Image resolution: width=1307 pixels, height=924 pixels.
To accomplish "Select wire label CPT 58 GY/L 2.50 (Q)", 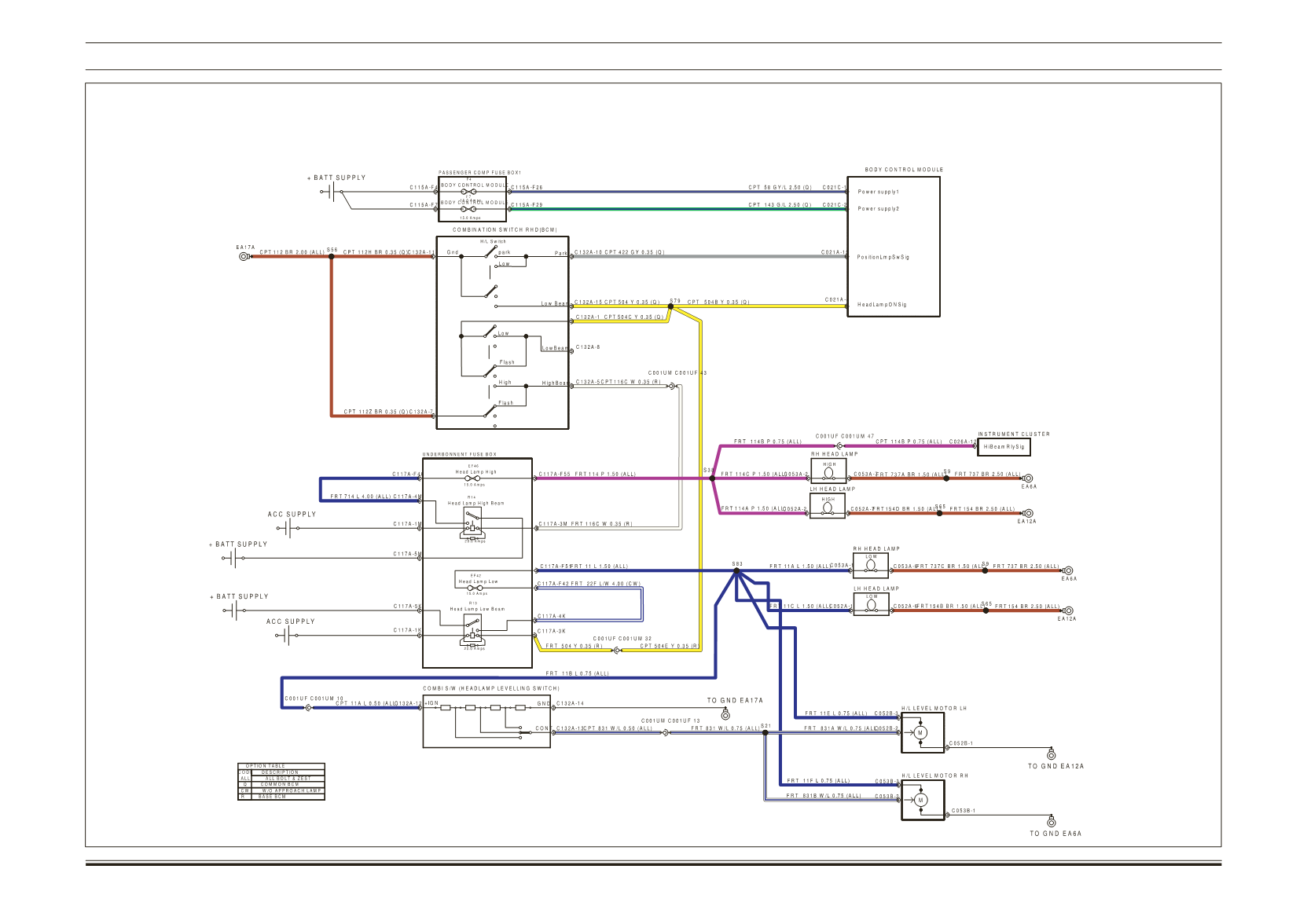I will point(780,188).
